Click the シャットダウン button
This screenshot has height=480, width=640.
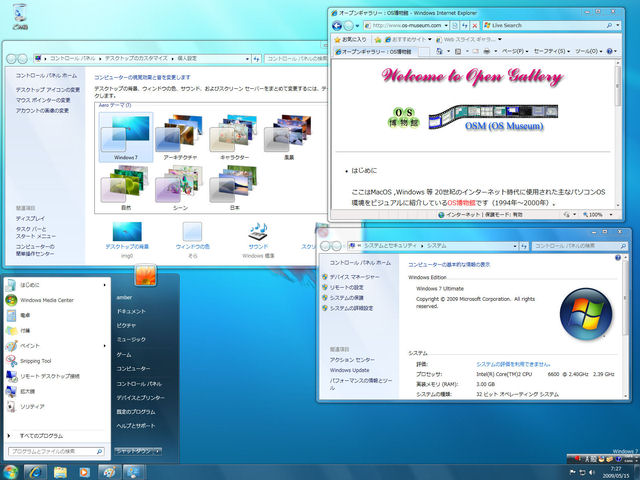tap(134, 451)
